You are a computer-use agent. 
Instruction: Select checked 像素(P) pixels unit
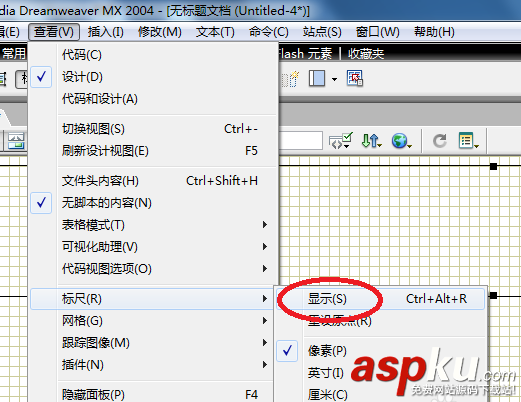380,351
